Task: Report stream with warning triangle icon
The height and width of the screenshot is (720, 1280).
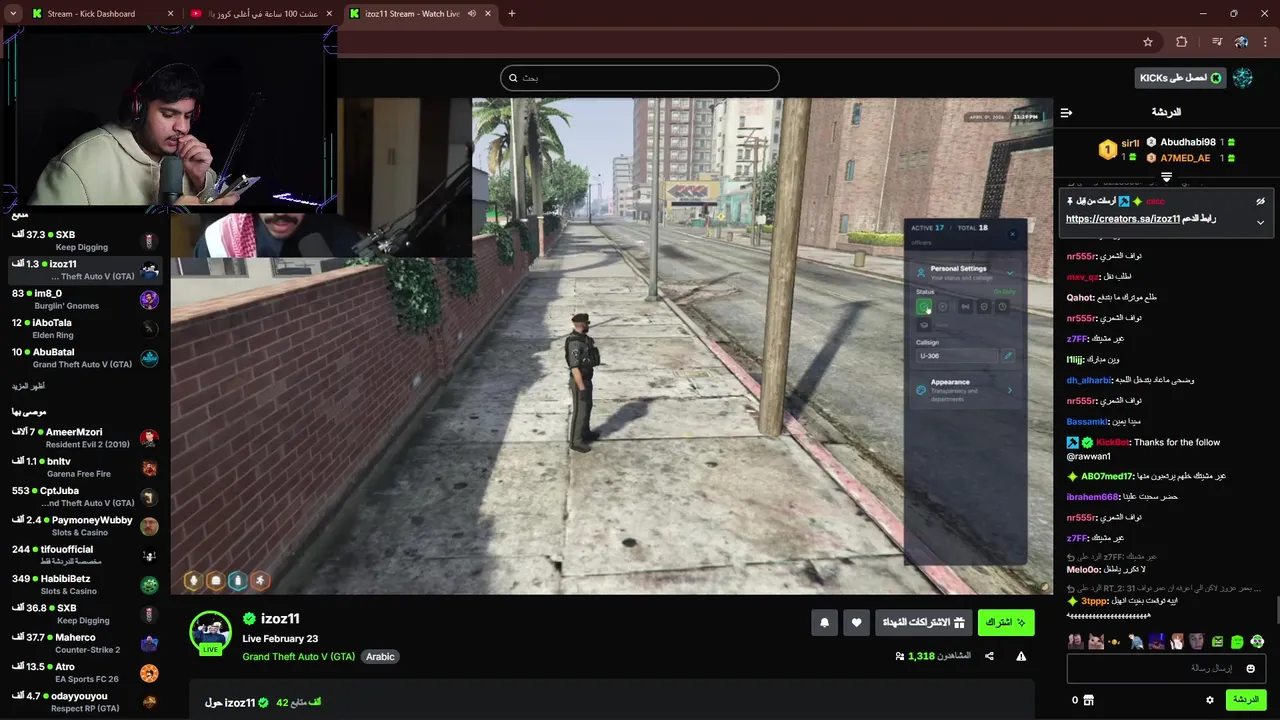Action: tap(1021, 656)
